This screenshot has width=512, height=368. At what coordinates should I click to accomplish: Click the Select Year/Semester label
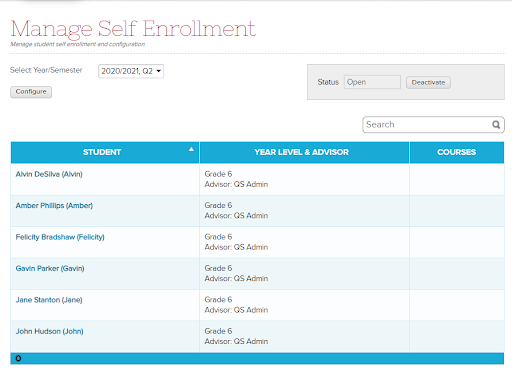46,70
